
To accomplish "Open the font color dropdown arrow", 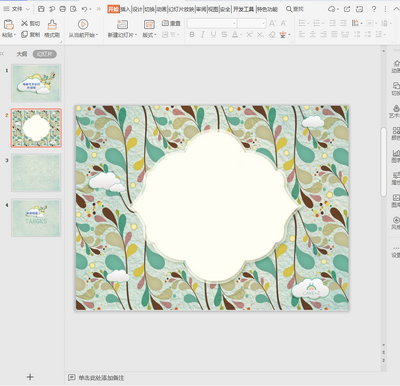I will pyautogui.click(x=241, y=35).
